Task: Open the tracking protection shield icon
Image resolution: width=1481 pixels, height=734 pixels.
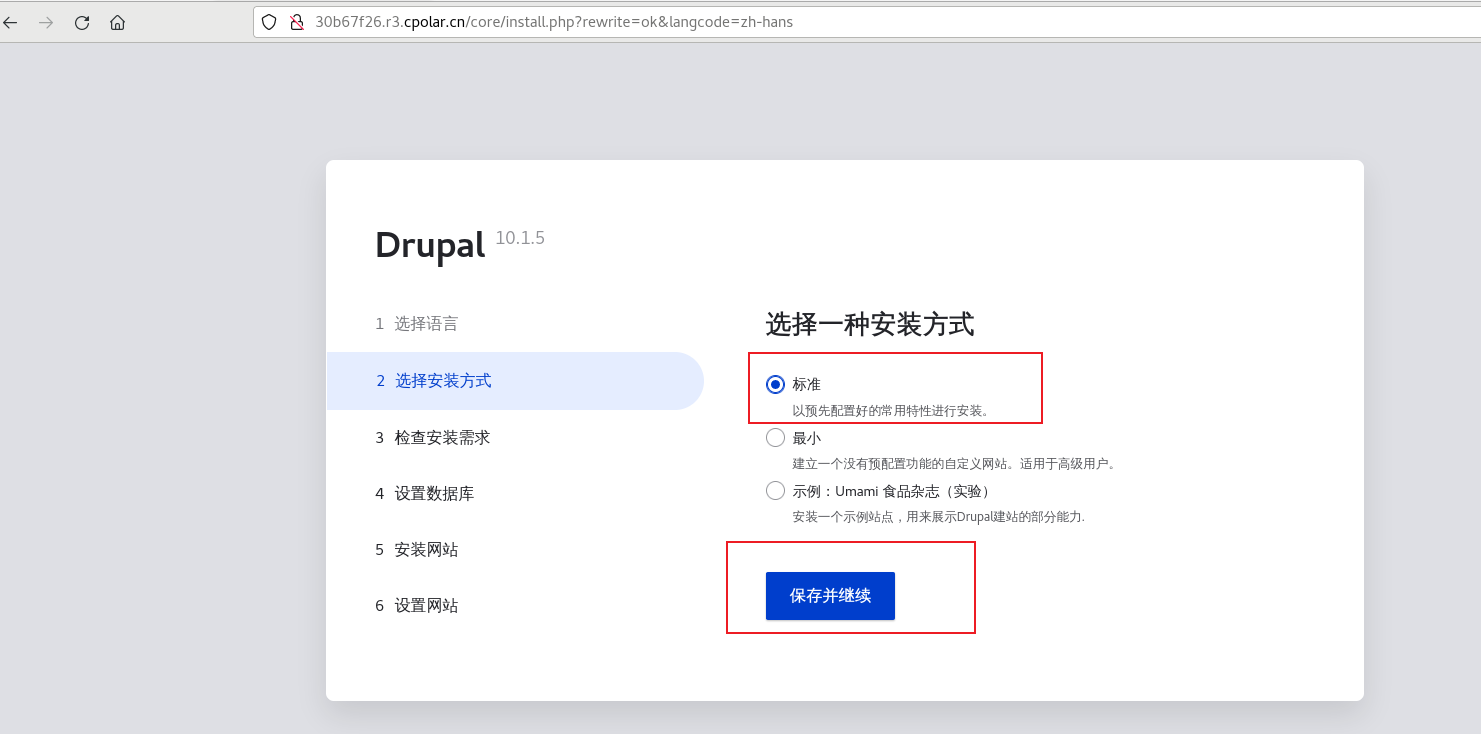Action: click(268, 21)
